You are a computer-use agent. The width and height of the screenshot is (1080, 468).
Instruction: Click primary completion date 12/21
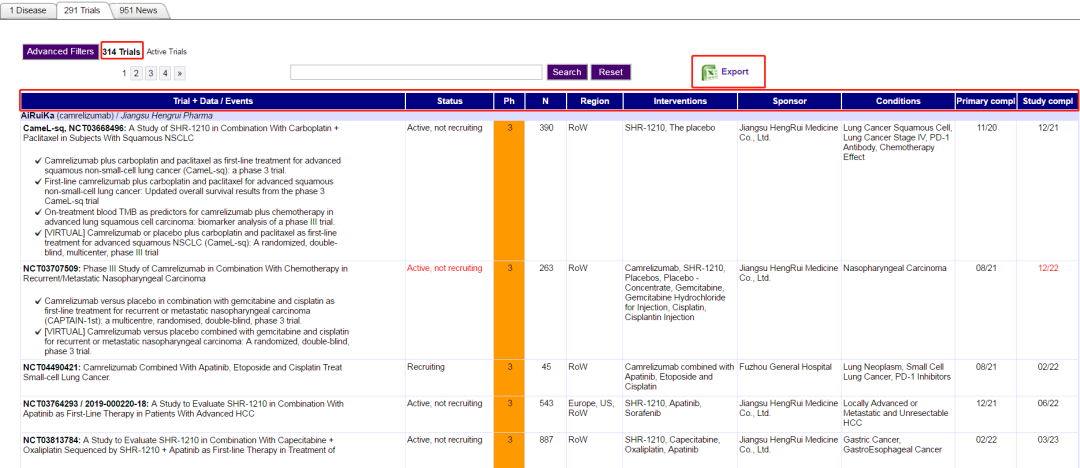pos(986,403)
